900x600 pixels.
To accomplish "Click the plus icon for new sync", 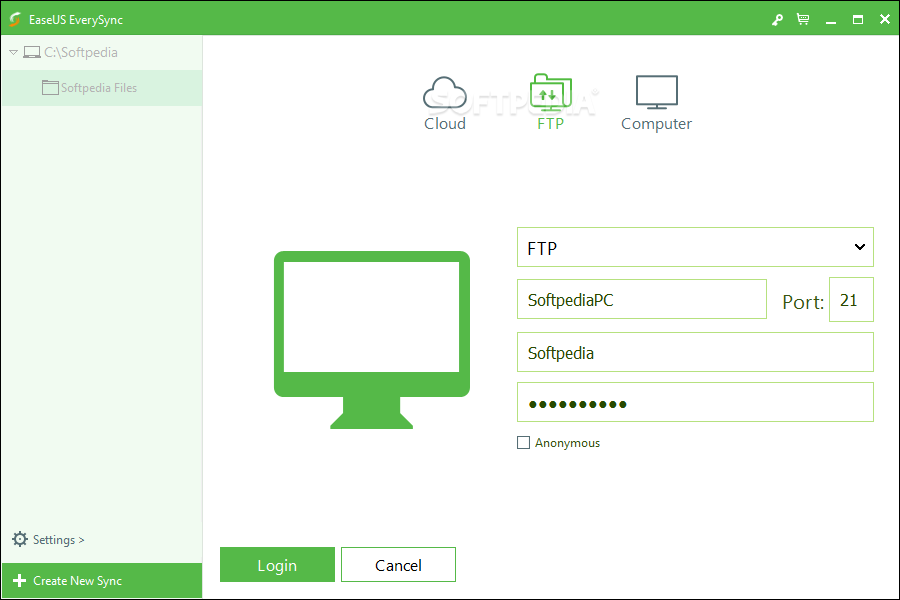I will (x=20, y=580).
